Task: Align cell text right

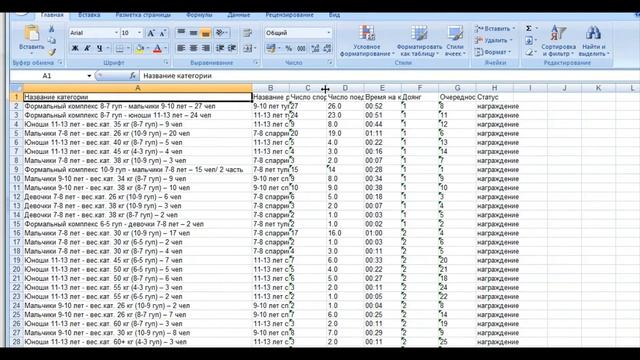Action: click(206, 49)
